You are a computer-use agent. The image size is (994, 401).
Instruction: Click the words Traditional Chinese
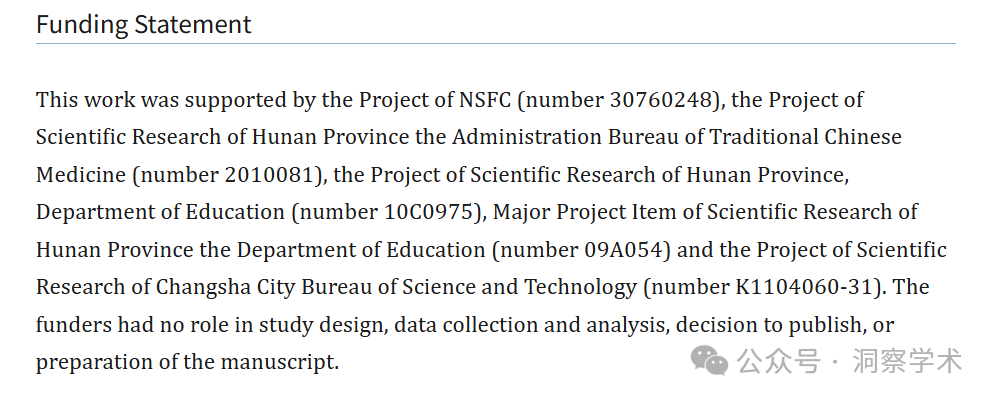(805, 137)
